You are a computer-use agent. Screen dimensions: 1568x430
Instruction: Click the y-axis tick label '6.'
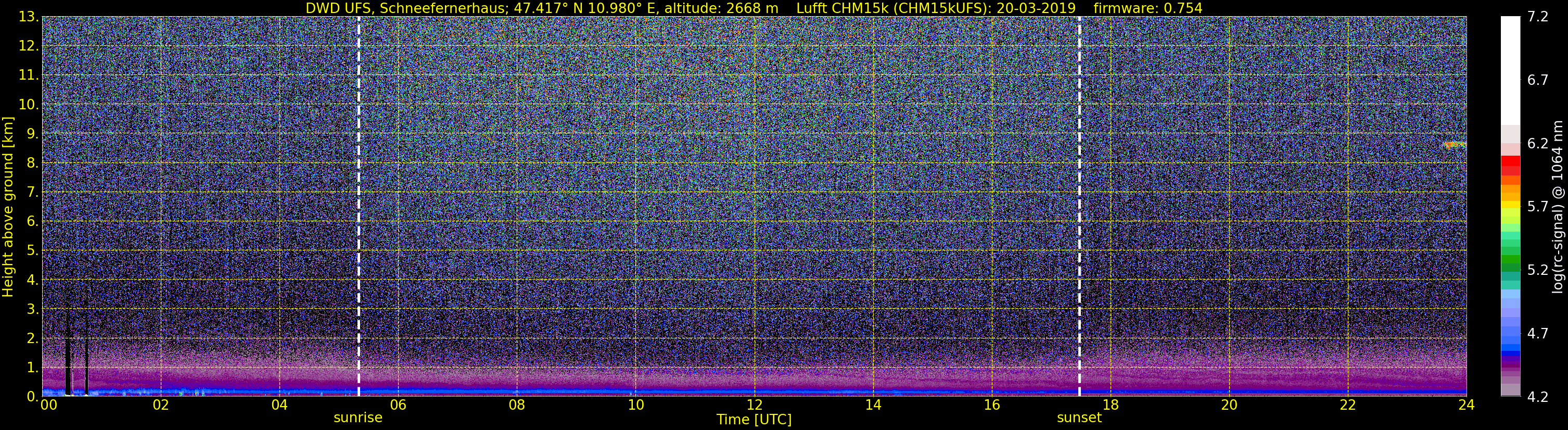click(33, 222)
